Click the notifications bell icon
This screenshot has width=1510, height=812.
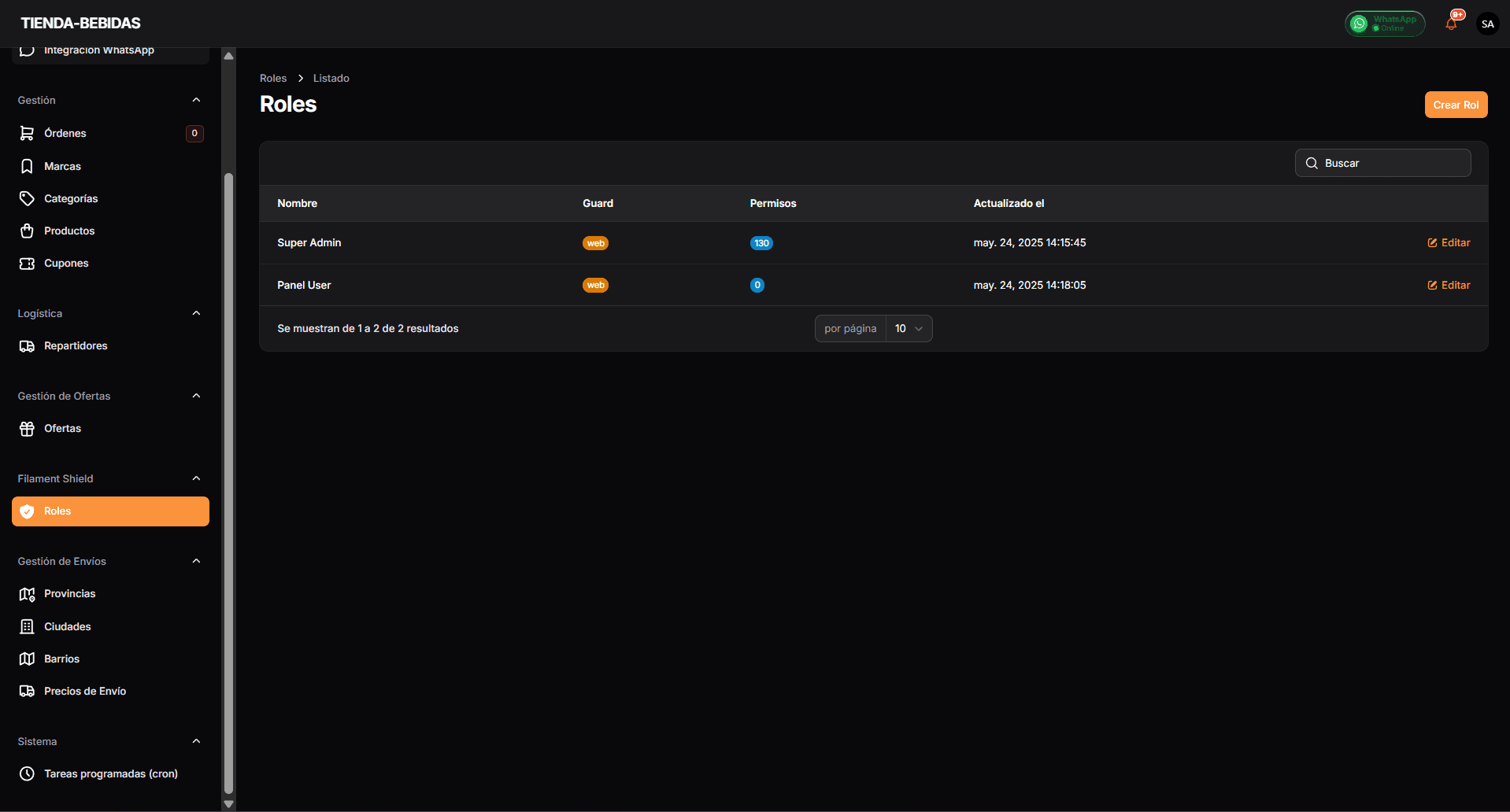coord(1451,24)
